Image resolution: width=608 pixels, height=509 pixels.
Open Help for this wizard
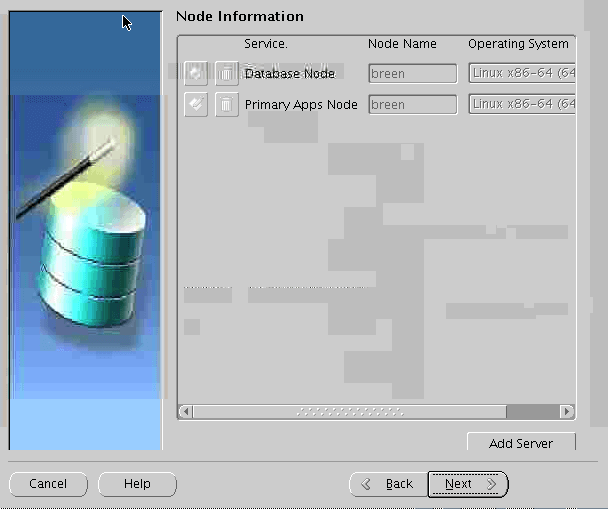pos(137,484)
